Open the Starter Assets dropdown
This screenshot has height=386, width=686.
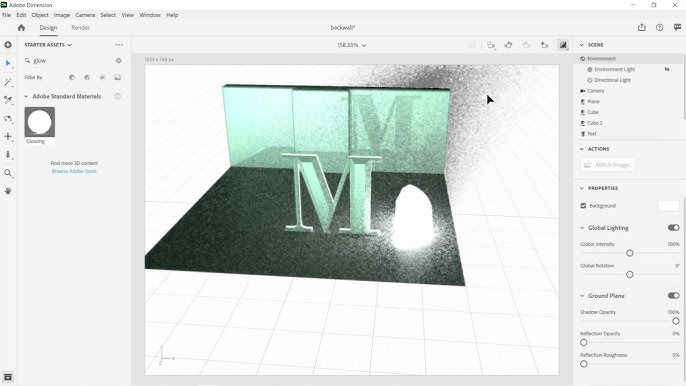pos(48,45)
